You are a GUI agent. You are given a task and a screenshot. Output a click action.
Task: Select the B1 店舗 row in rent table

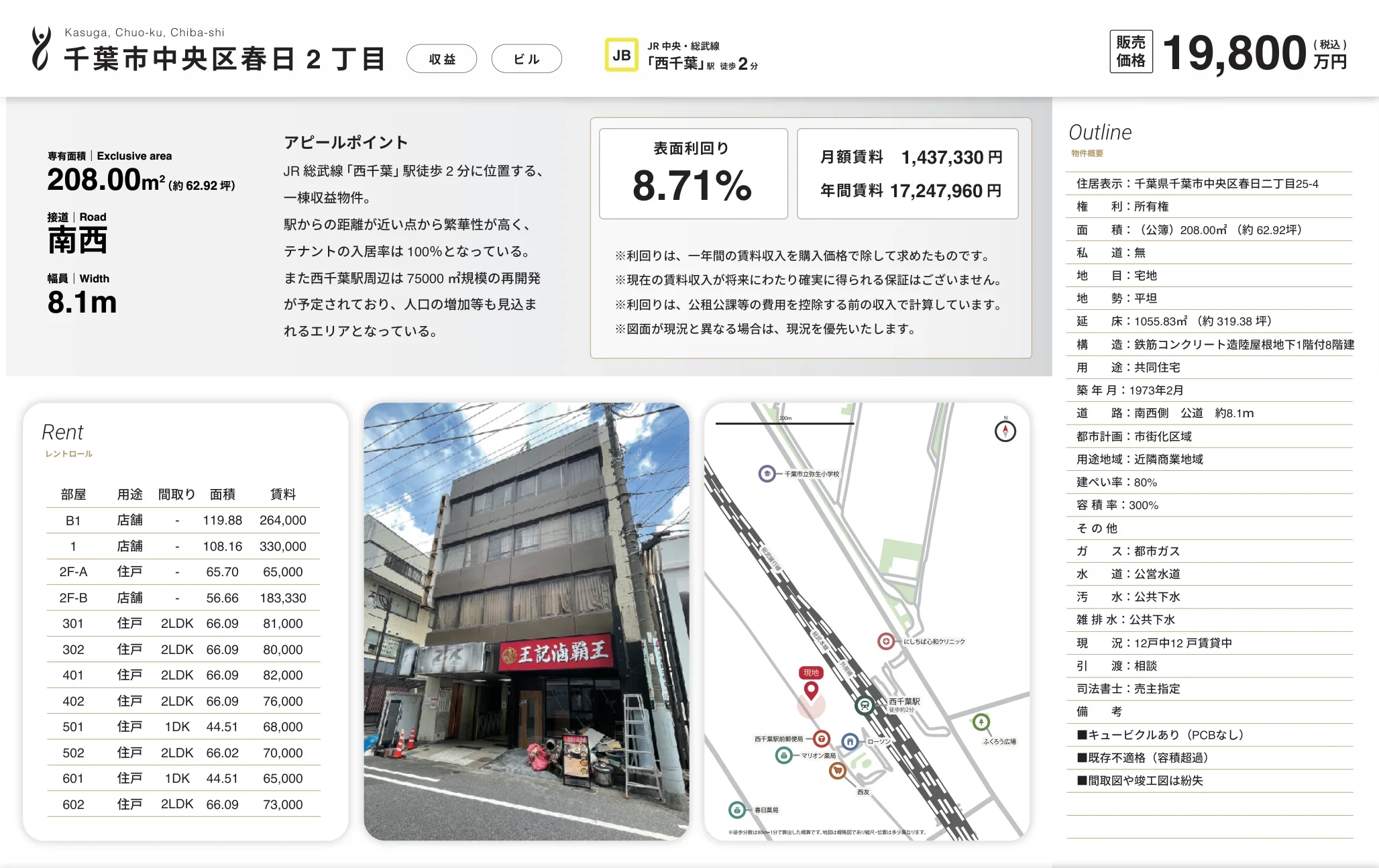183,521
